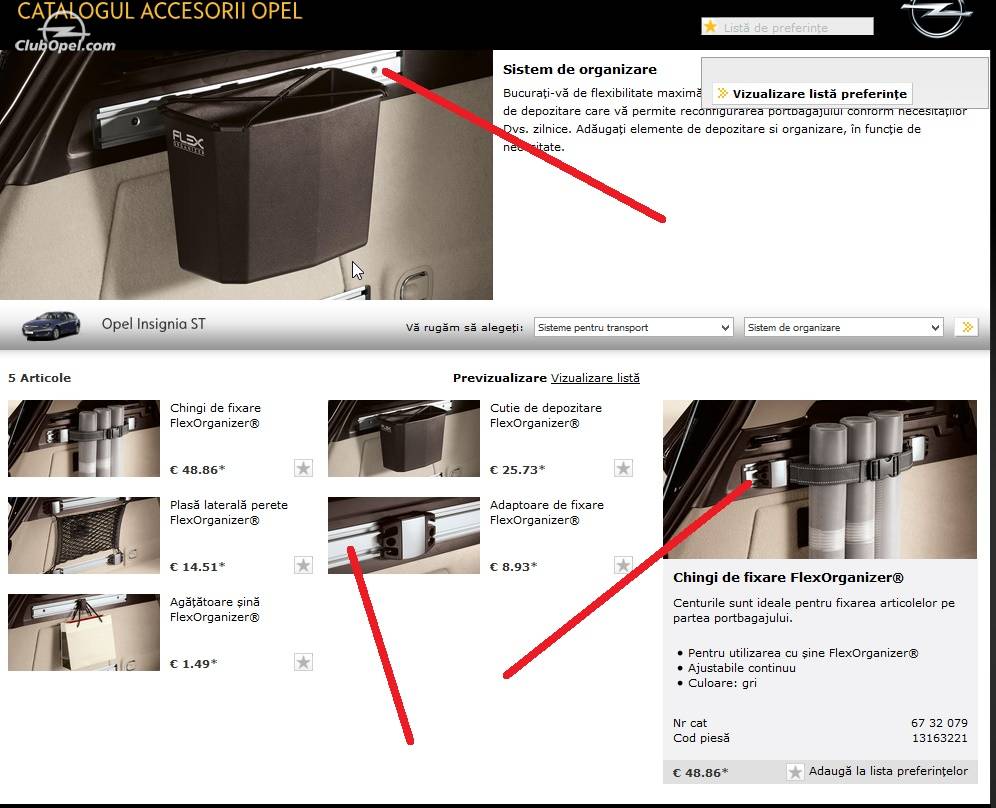Screen dimensions: 996x808
Task: Click the Sistem de organizare heading
Action: coord(580,69)
